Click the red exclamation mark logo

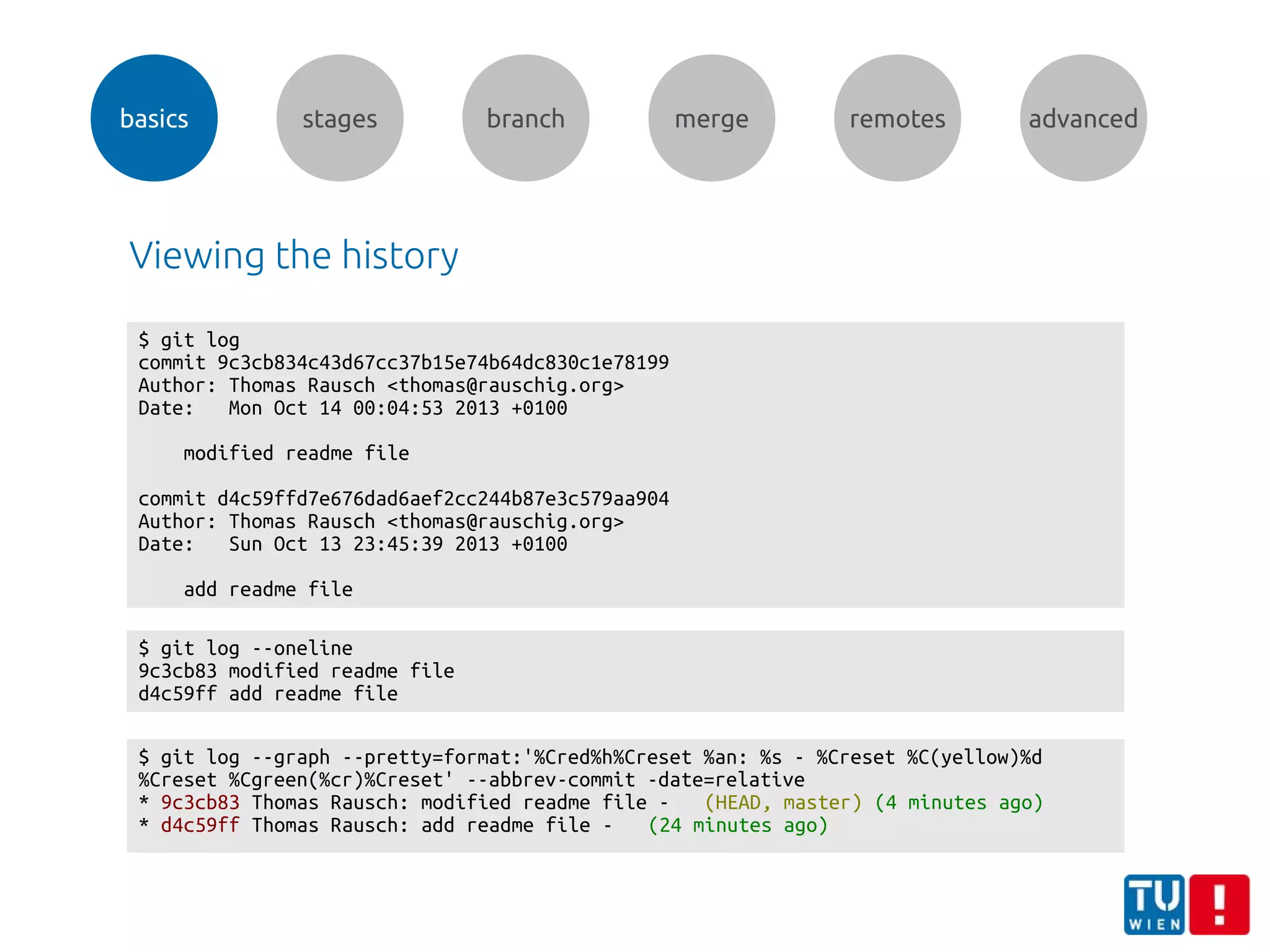(1219, 904)
